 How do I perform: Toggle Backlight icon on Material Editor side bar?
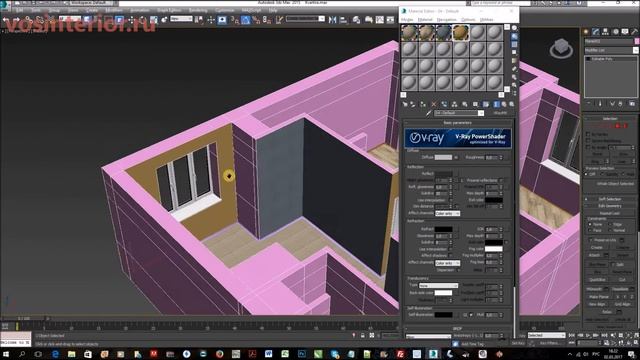pyautogui.click(x=514, y=36)
